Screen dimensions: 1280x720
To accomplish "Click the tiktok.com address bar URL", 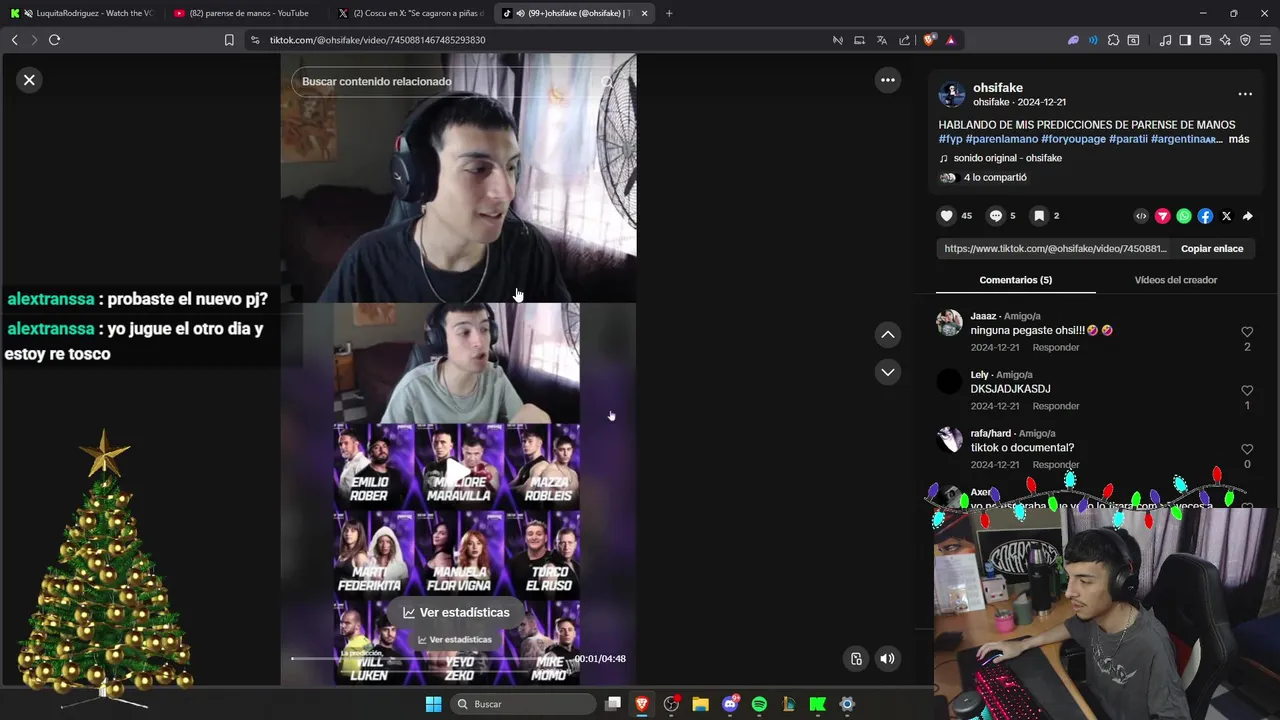I will click(377, 40).
